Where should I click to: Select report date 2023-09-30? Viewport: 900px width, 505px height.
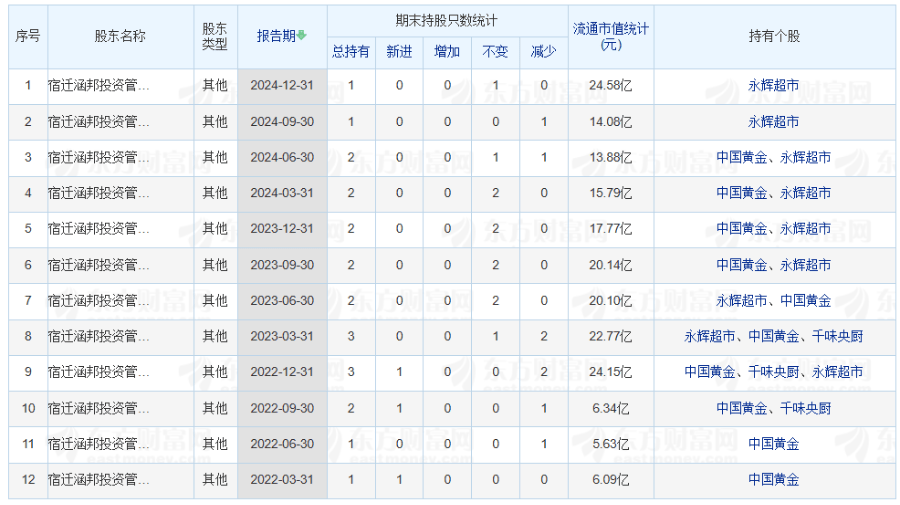point(282,265)
